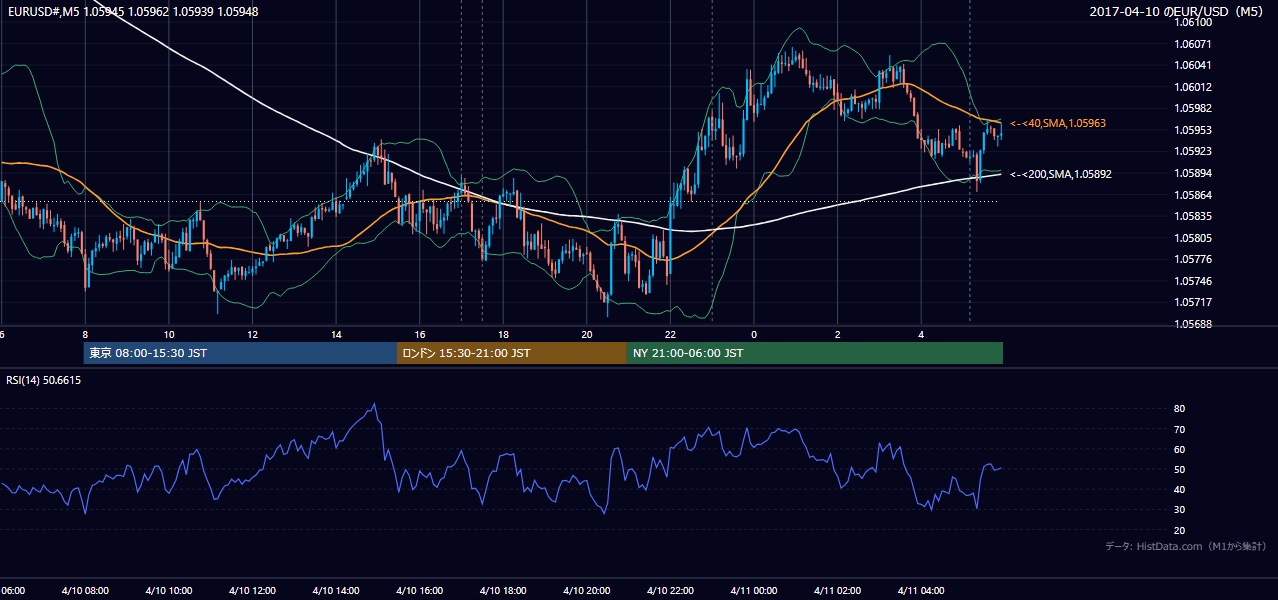This screenshot has height=600, width=1278.
Task: Click price axis label 1.06012
Action: (x=1193, y=87)
